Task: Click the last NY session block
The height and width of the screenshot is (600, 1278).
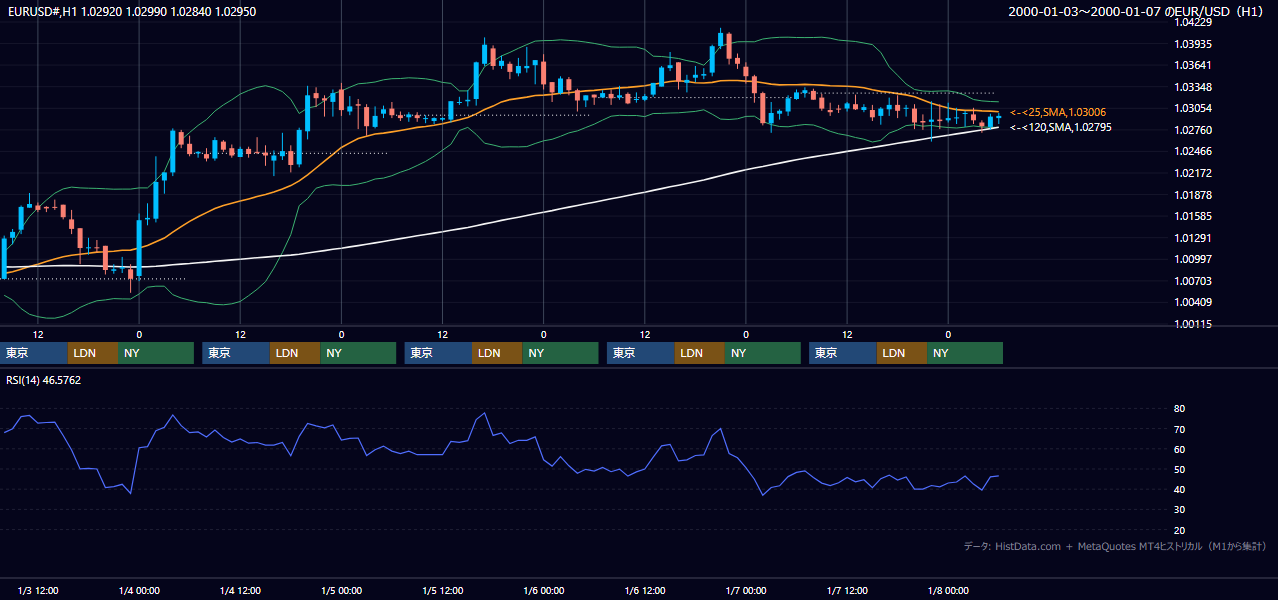Action: [965, 353]
